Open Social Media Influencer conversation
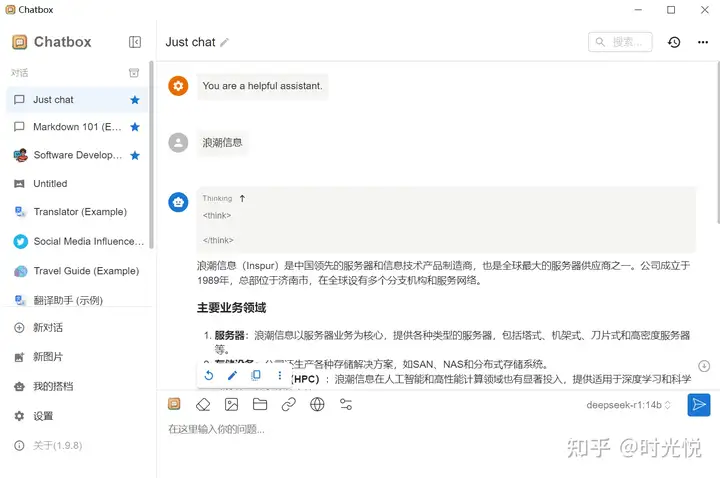This screenshot has width=720, height=478. tap(77, 241)
